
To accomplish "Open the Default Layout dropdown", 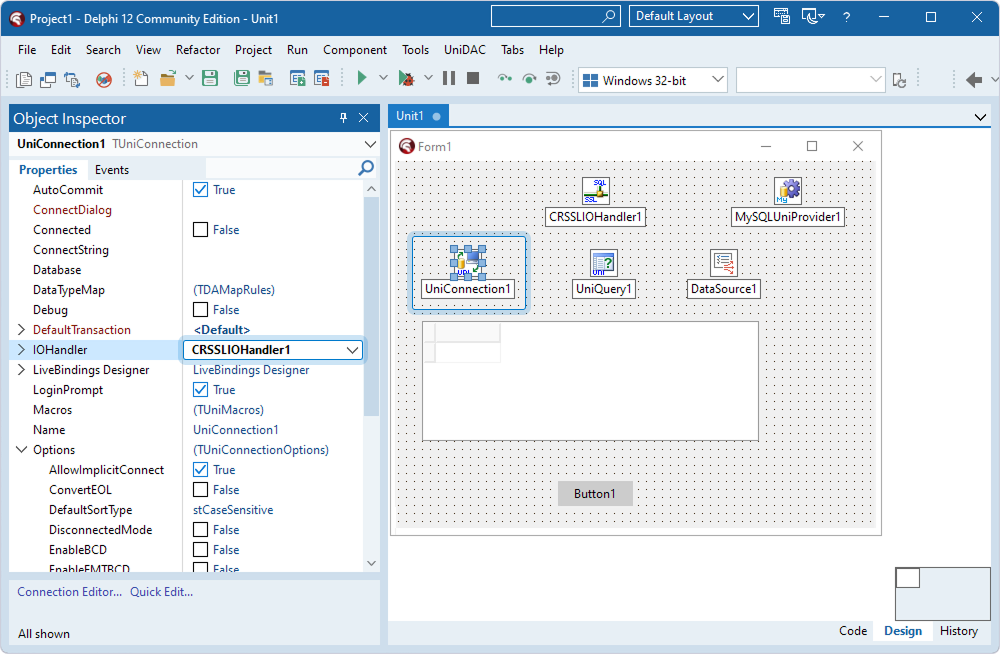I will click(694, 16).
